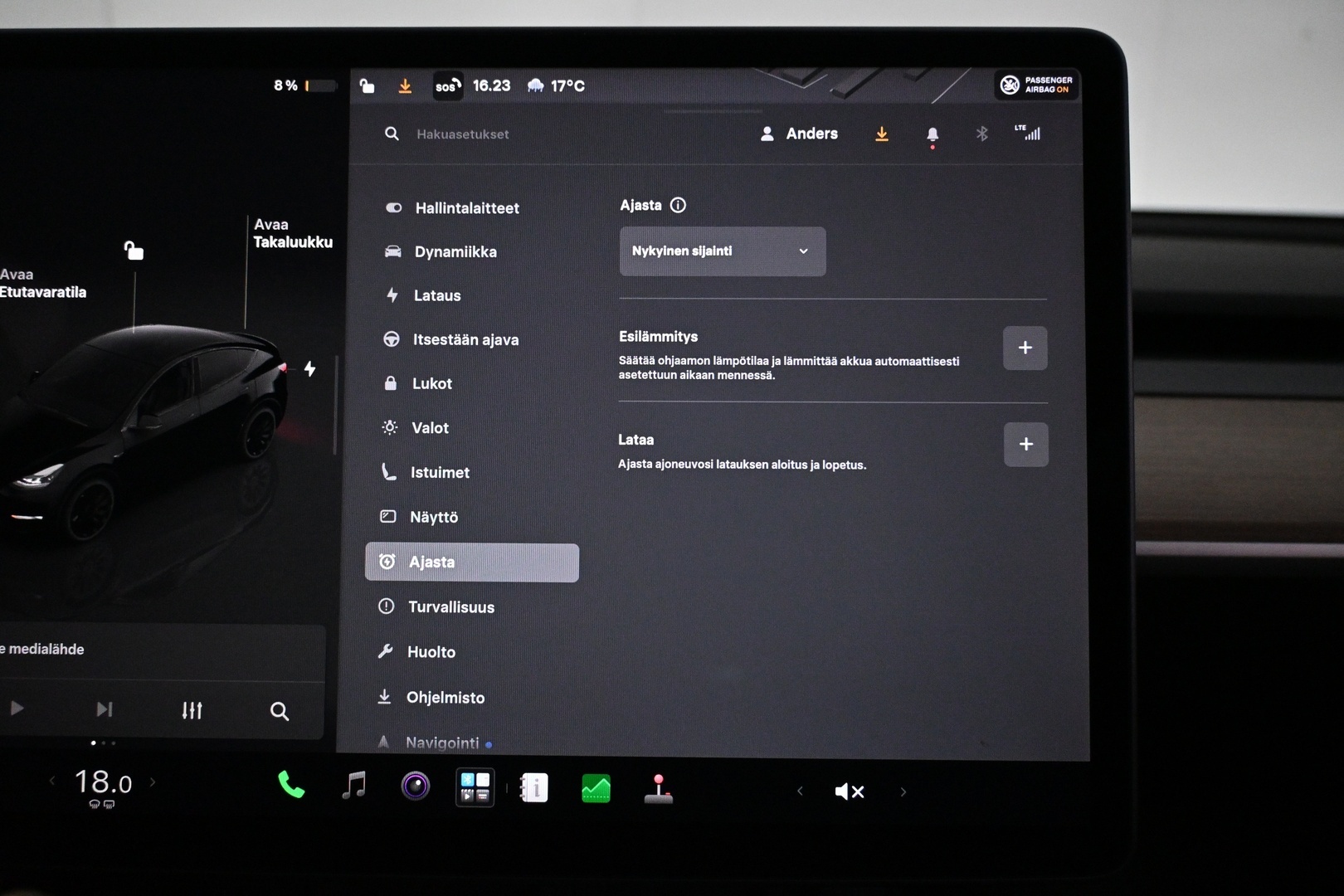Tap the LTE signal strength icon
The image size is (1344, 896).
pos(1027,133)
